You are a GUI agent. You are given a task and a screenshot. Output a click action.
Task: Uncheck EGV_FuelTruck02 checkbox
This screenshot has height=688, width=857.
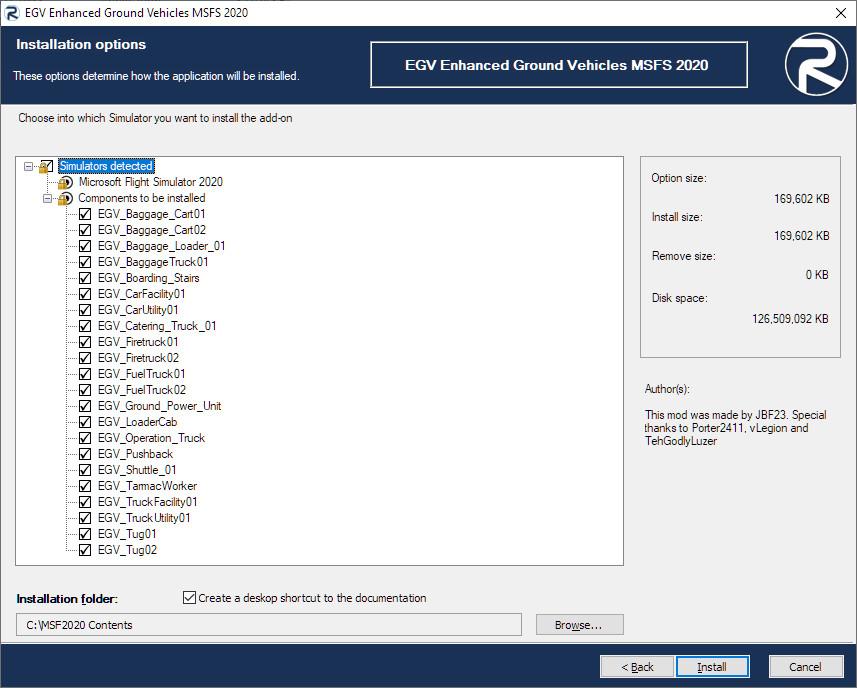coord(85,390)
